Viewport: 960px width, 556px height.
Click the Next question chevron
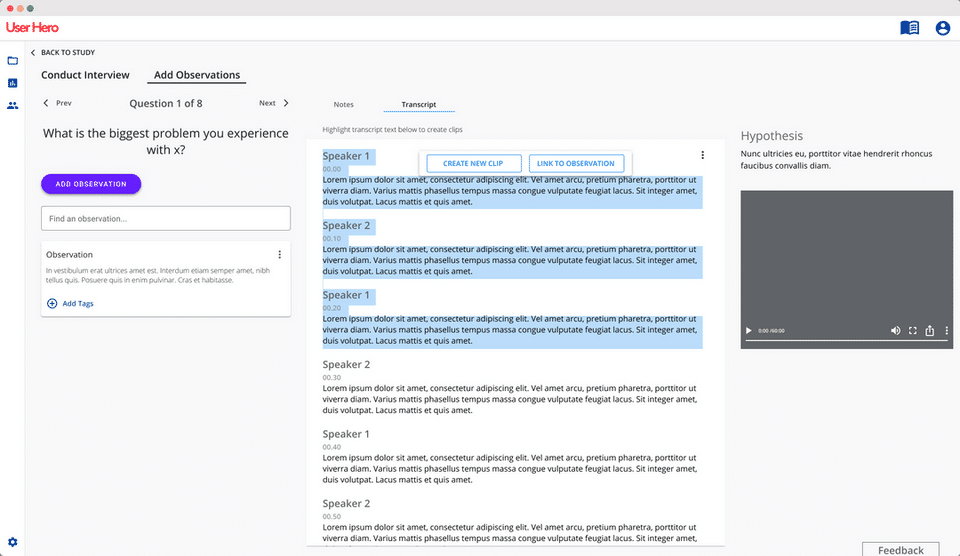pyautogui.click(x=286, y=103)
